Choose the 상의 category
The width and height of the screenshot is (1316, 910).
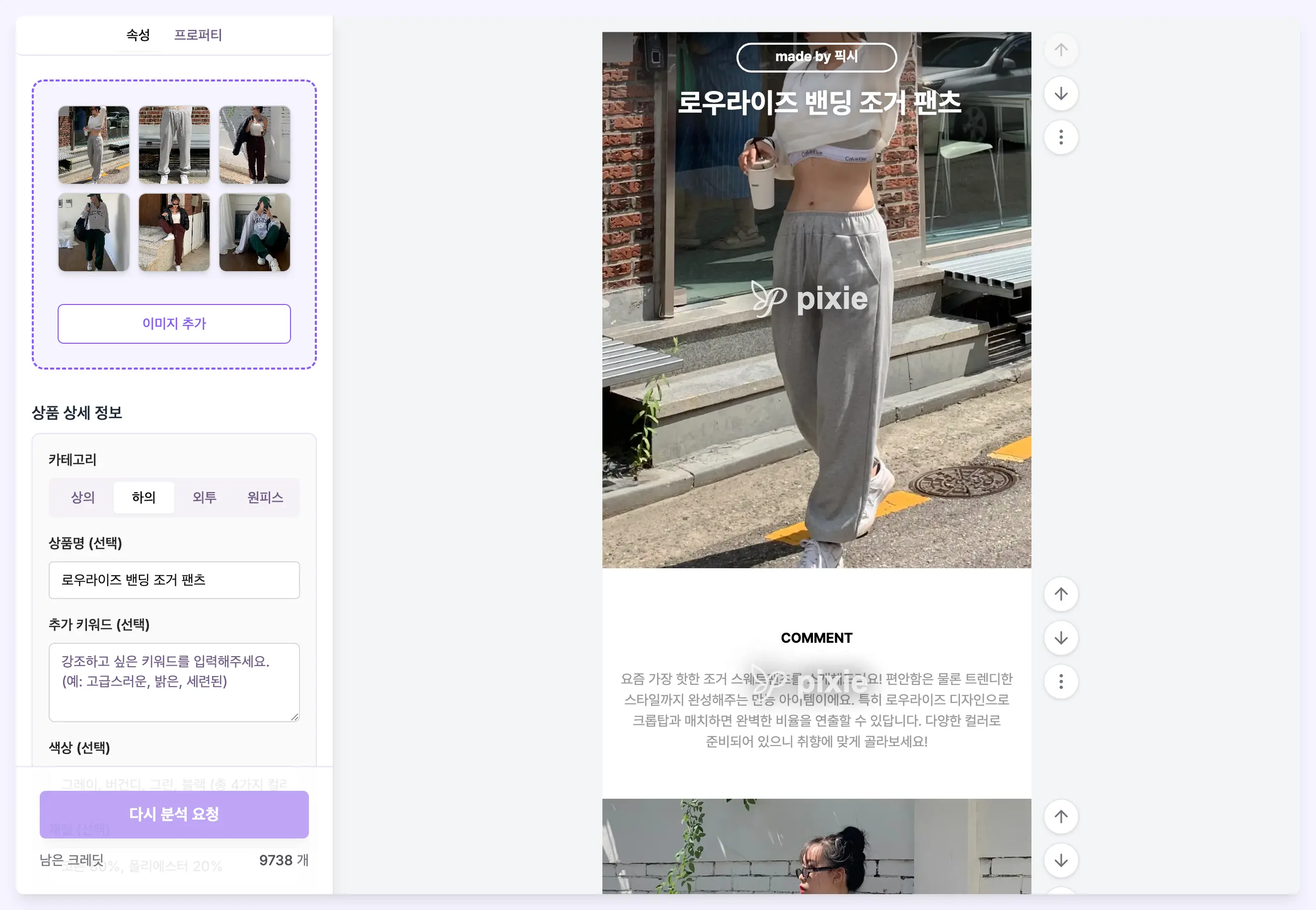[82, 497]
